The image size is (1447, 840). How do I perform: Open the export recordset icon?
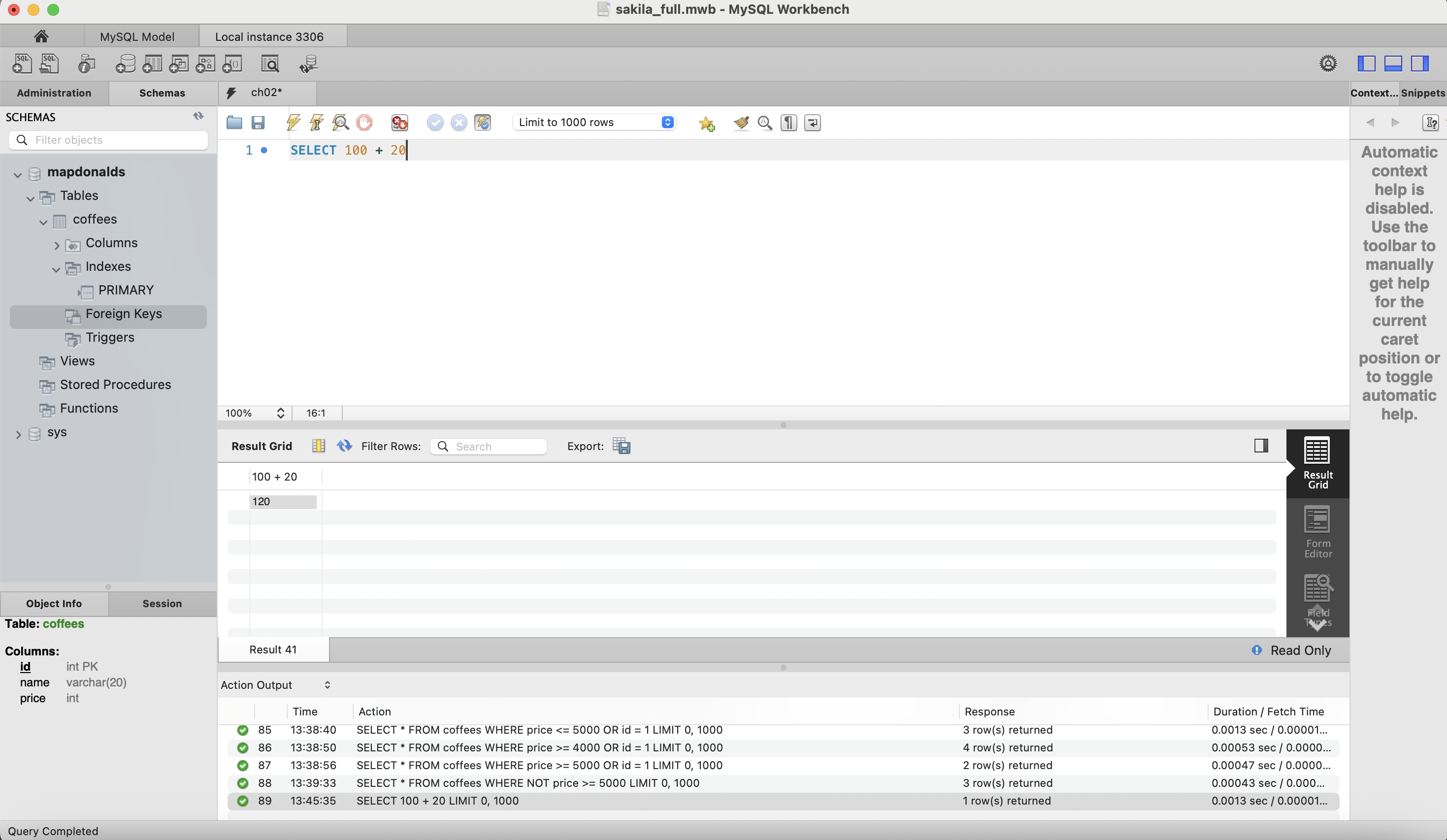tap(621, 446)
